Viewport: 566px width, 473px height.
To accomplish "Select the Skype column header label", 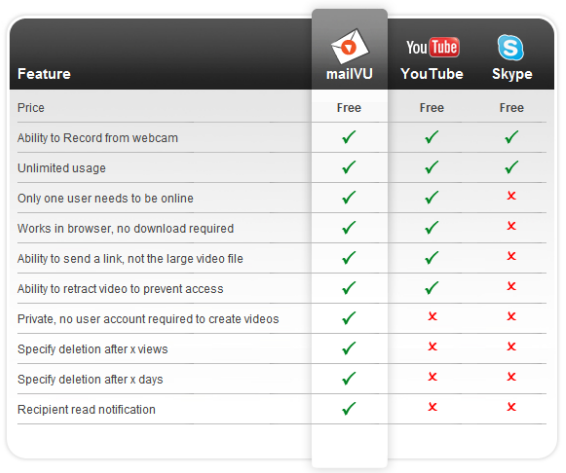I will click(x=512, y=74).
